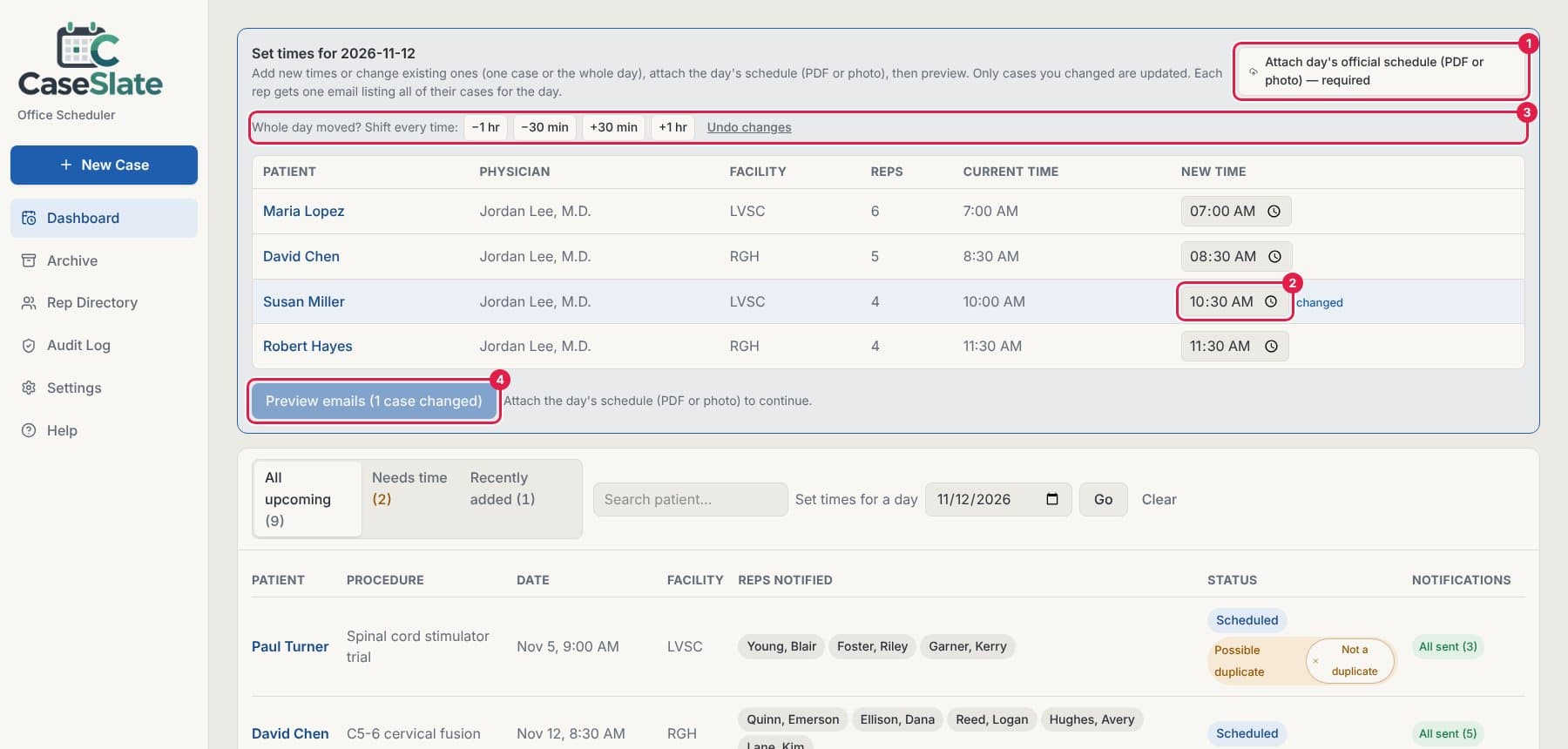1568x749 pixels.
Task: Click the Hughes, Avery rep chip
Action: [1092, 719]
